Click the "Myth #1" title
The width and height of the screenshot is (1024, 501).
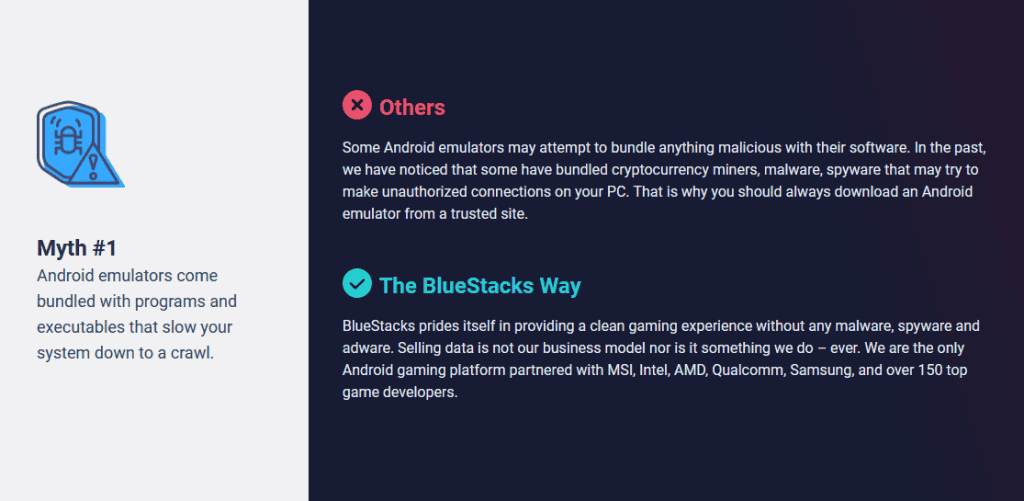tap(77, 248)
